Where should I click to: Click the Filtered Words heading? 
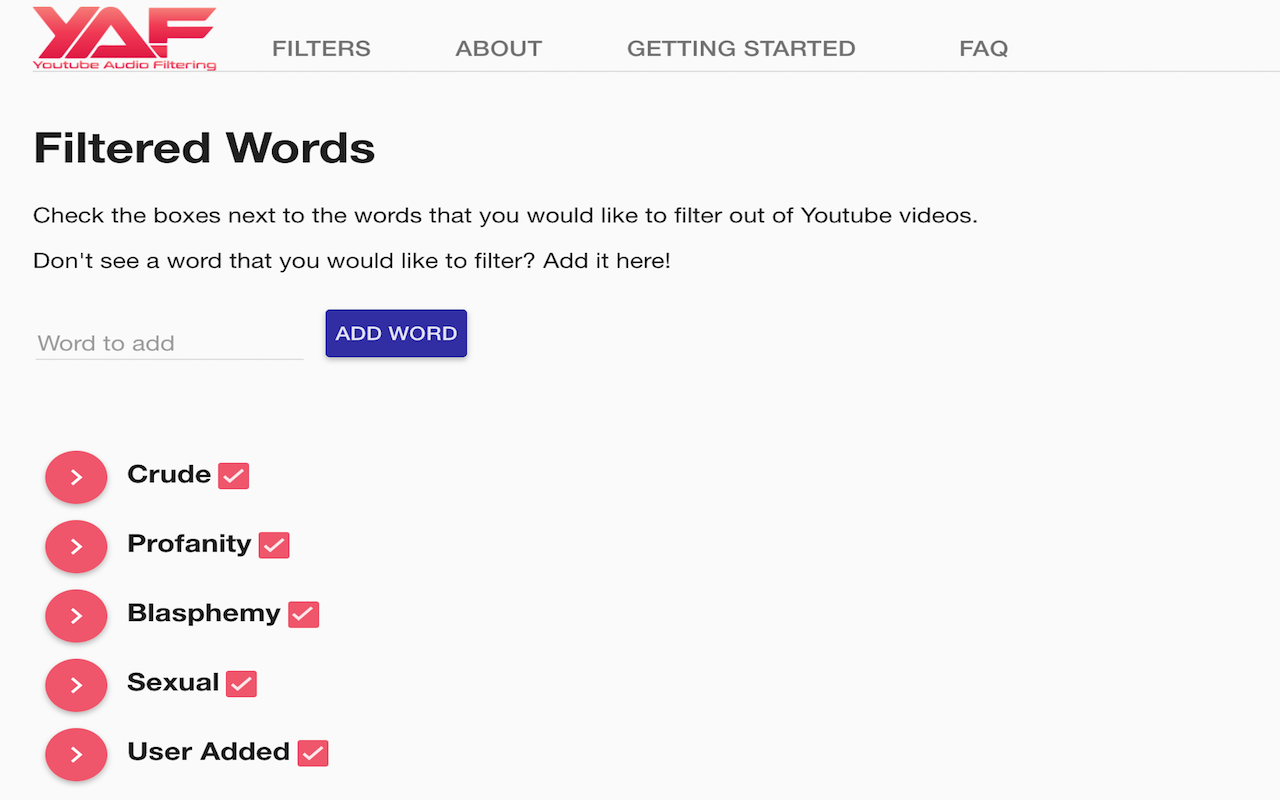tap(204, 147)
